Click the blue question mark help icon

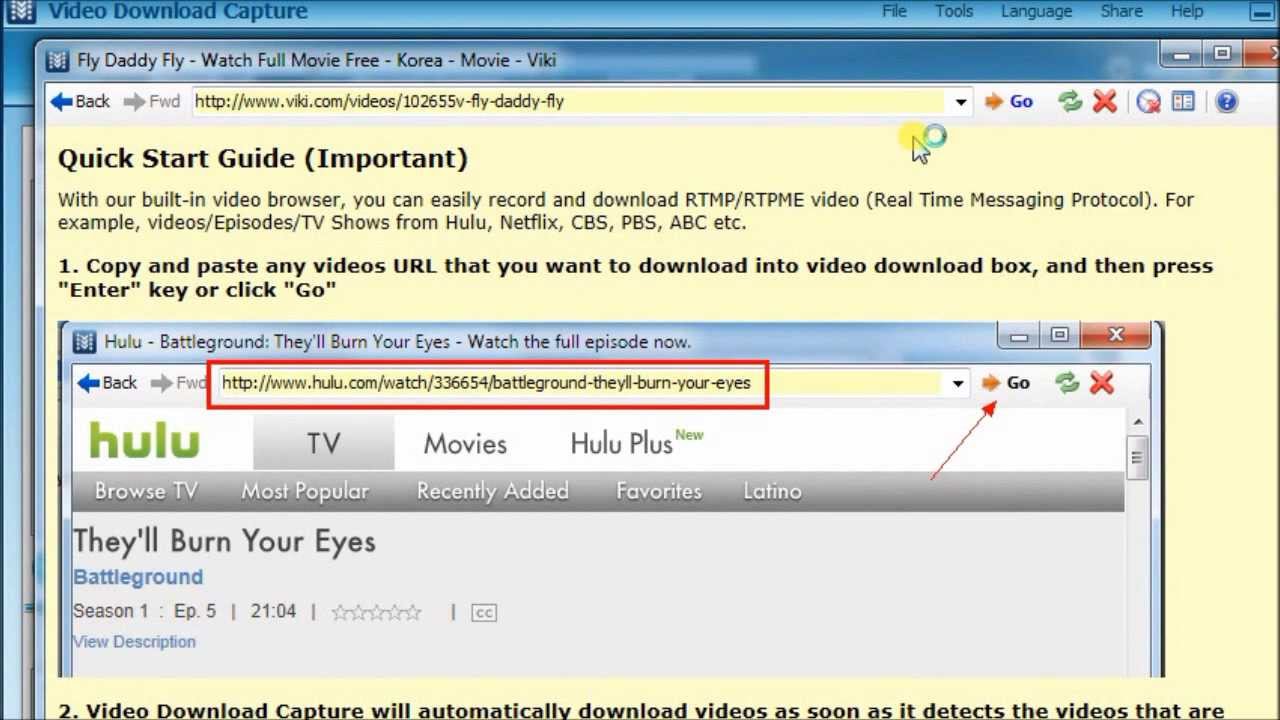1226,102
